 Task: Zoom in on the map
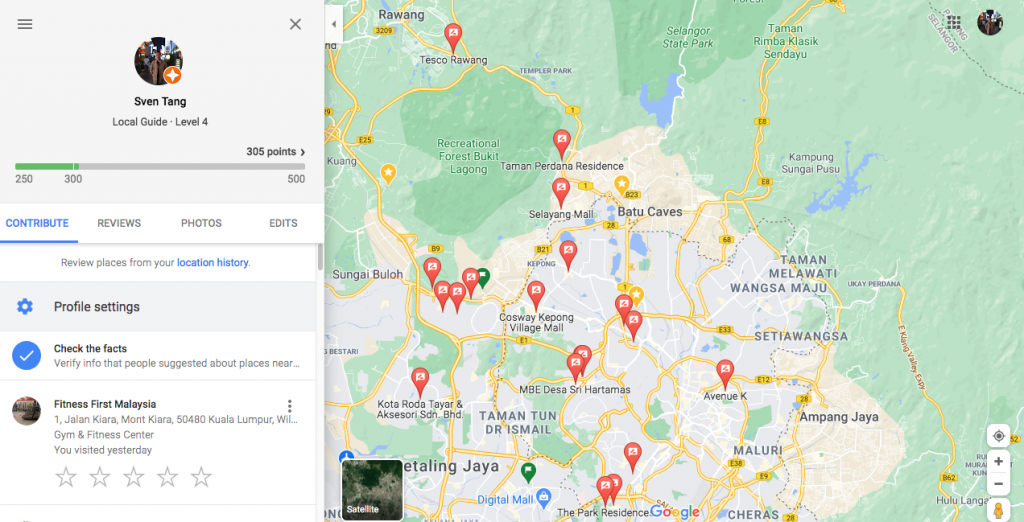pyautogui.click(x=997, y=462)
